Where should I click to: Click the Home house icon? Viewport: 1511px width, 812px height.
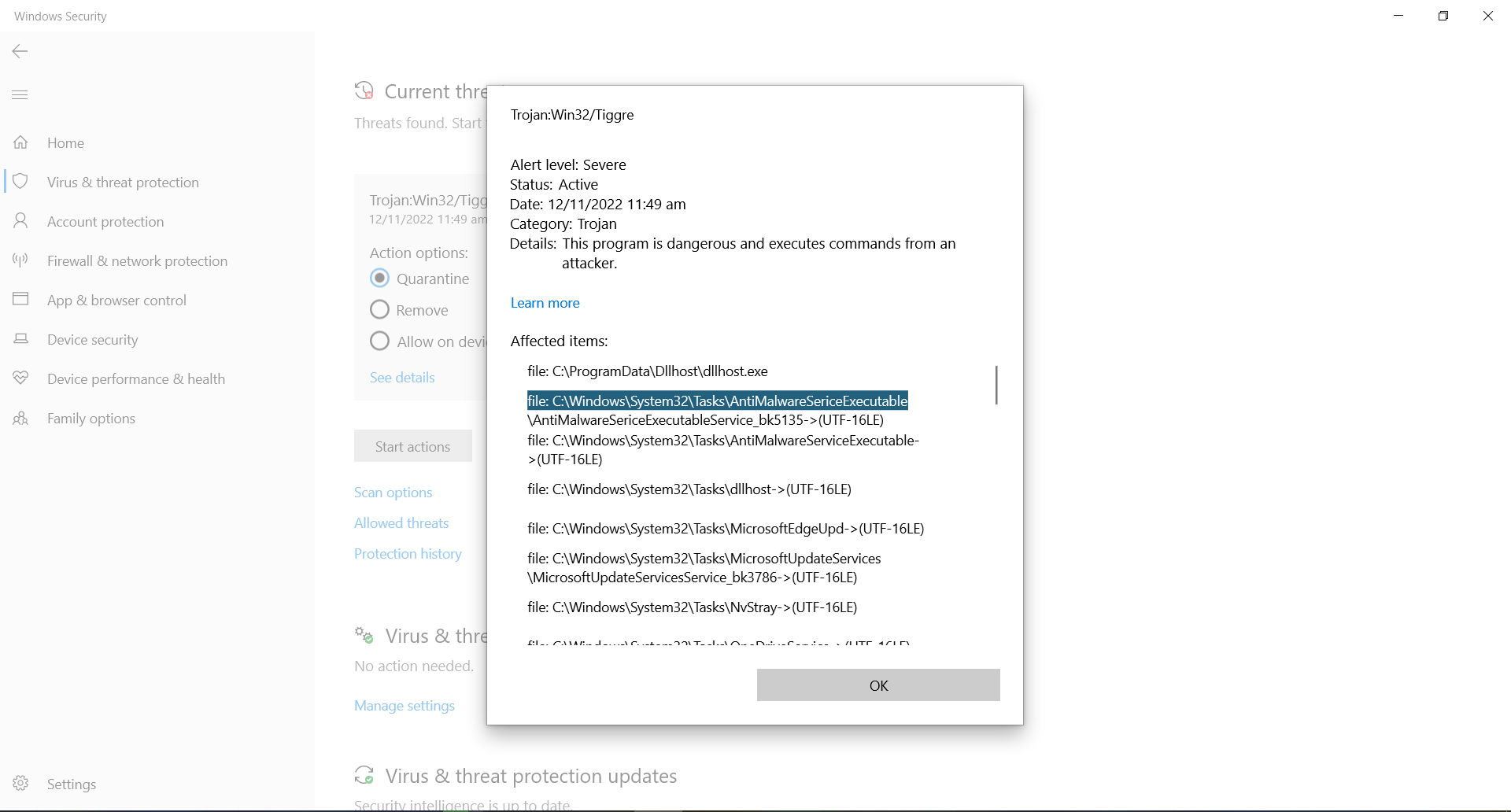tap(20, 142)
